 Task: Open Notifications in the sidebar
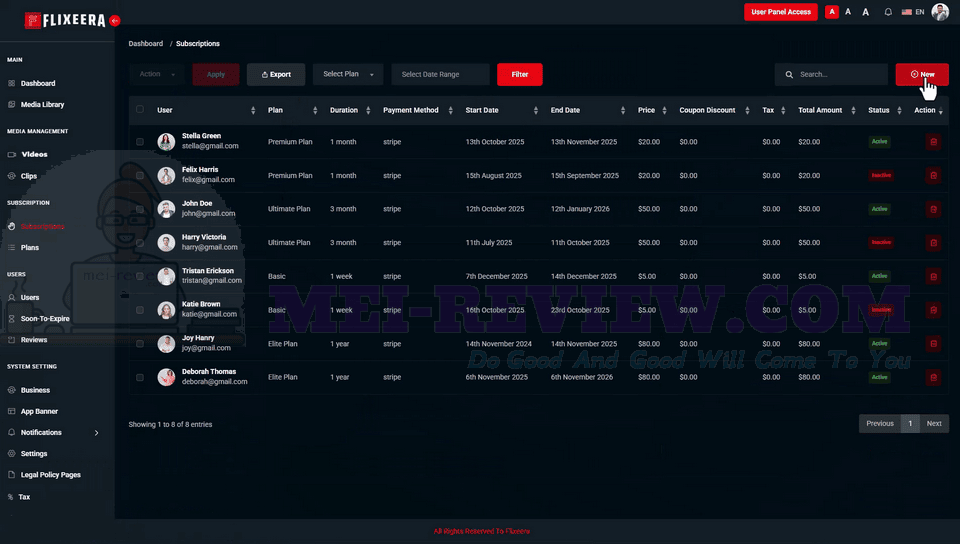tap(41, 433)
